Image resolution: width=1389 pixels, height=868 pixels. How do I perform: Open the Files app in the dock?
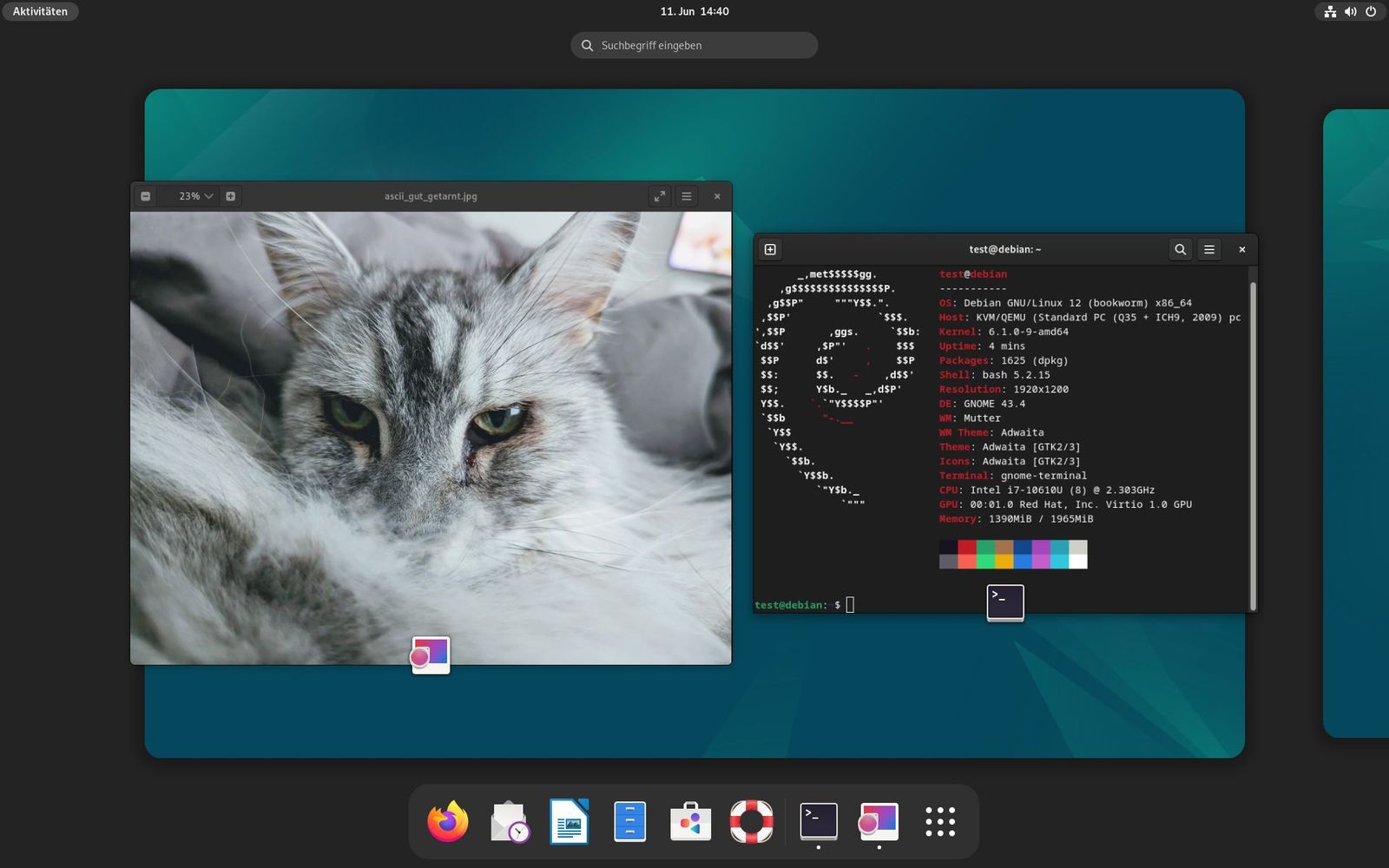pos(630,819)
